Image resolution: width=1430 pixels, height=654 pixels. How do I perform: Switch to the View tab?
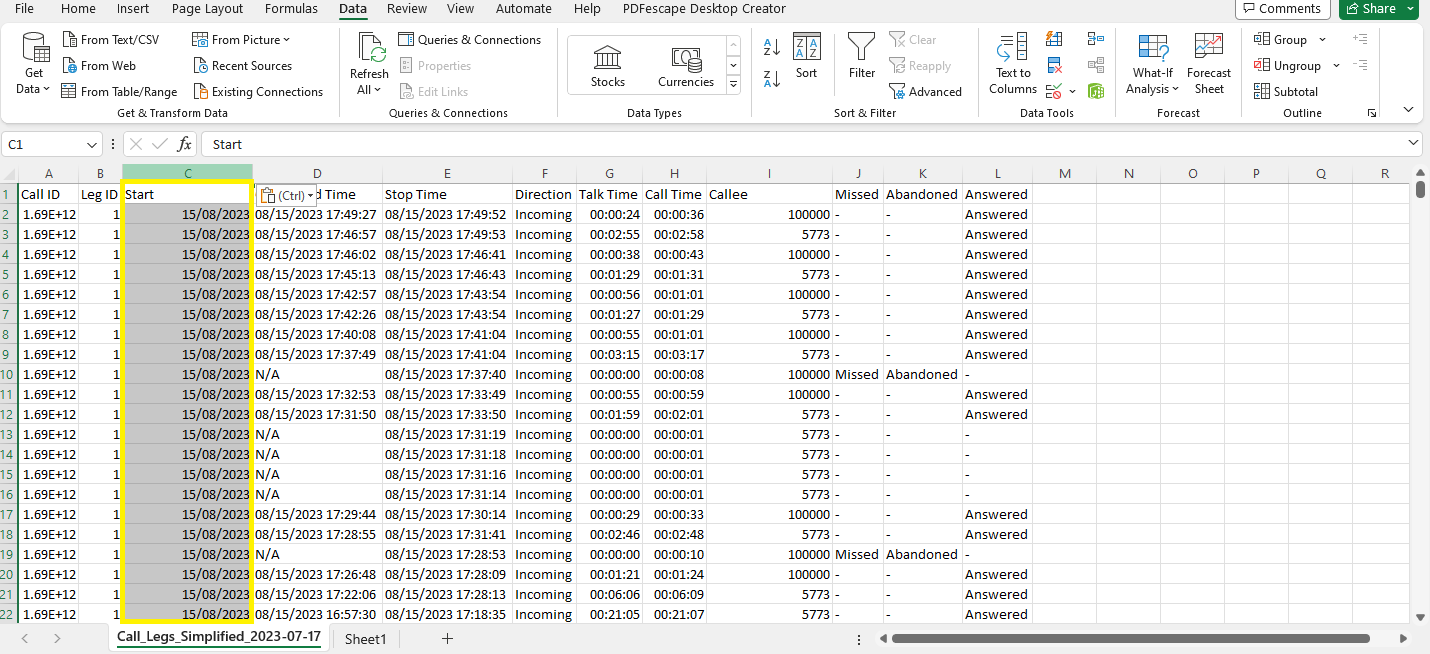(461, 9)
